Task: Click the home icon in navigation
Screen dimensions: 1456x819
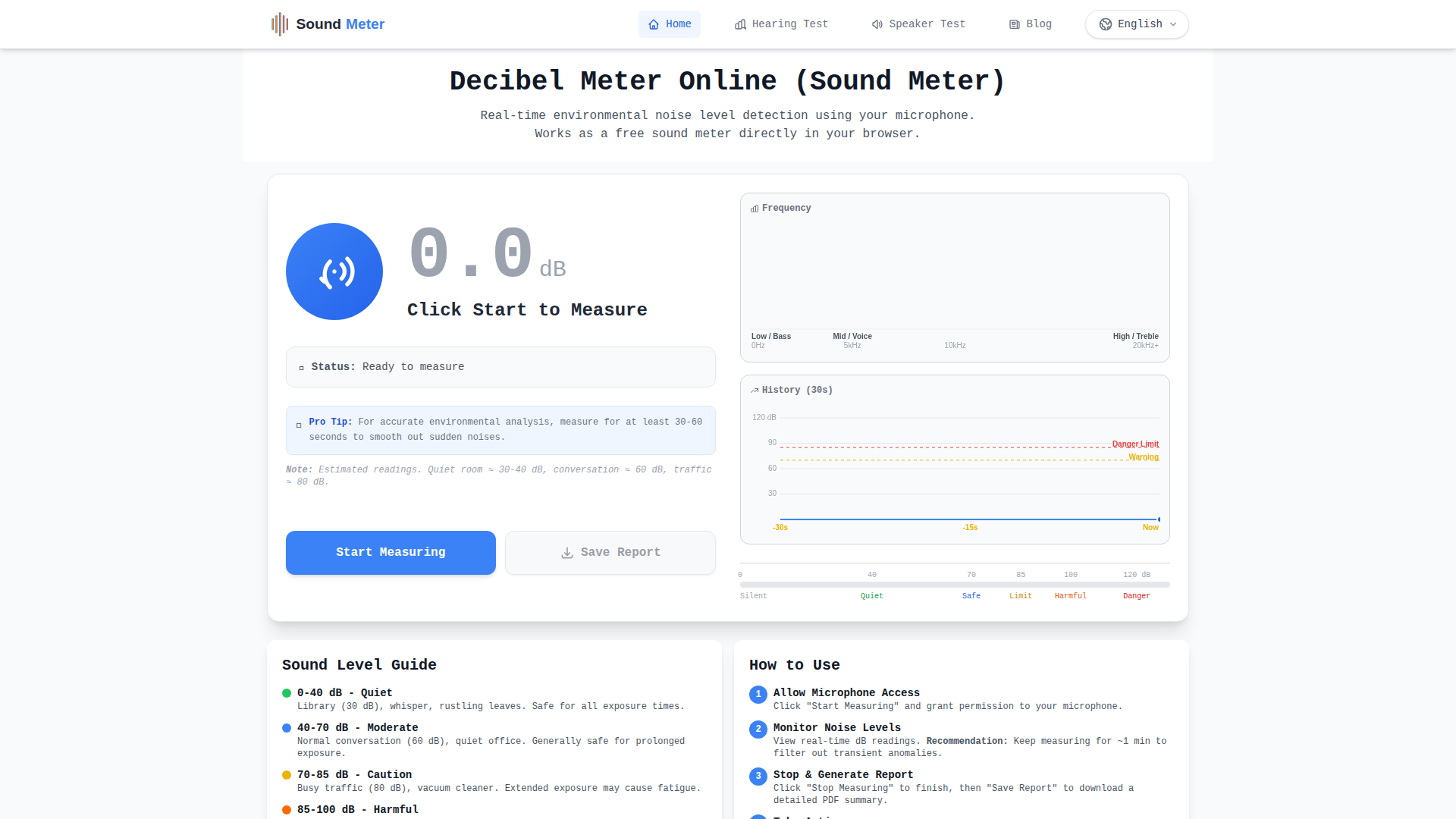Action: click(x=654, y=24)
